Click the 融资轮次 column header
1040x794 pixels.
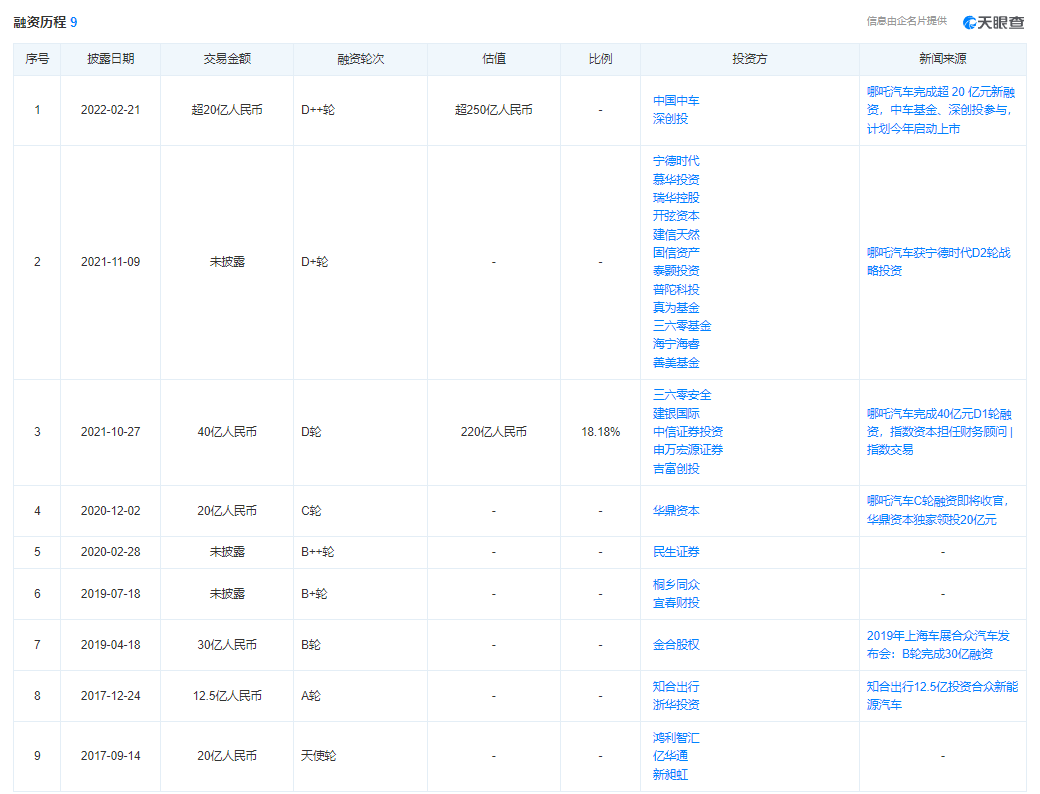click(360, 59)
